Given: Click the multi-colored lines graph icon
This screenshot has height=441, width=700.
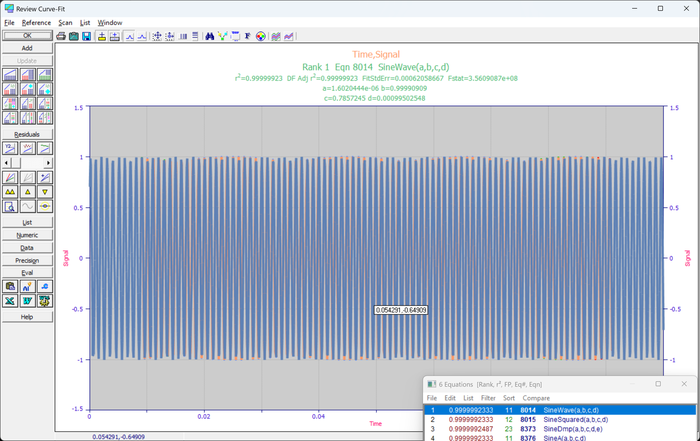Looking at the screenshot, I should tap(276, 36).
